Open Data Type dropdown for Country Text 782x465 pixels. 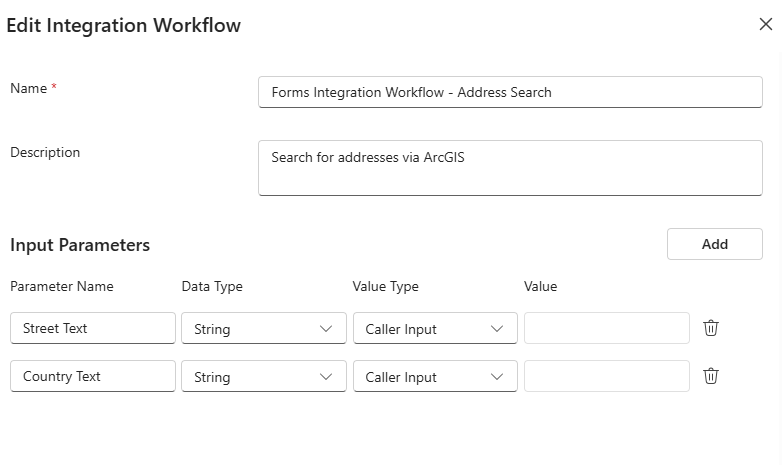point(264,377)
